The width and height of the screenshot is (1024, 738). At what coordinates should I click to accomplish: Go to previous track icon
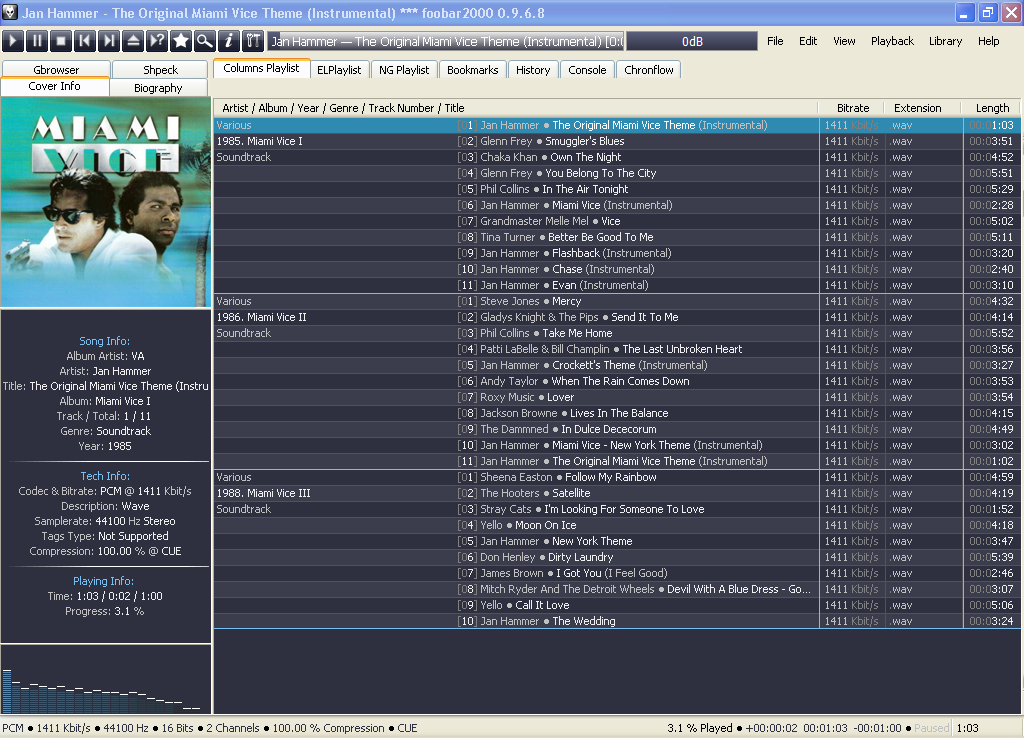(x=85, y=41)
